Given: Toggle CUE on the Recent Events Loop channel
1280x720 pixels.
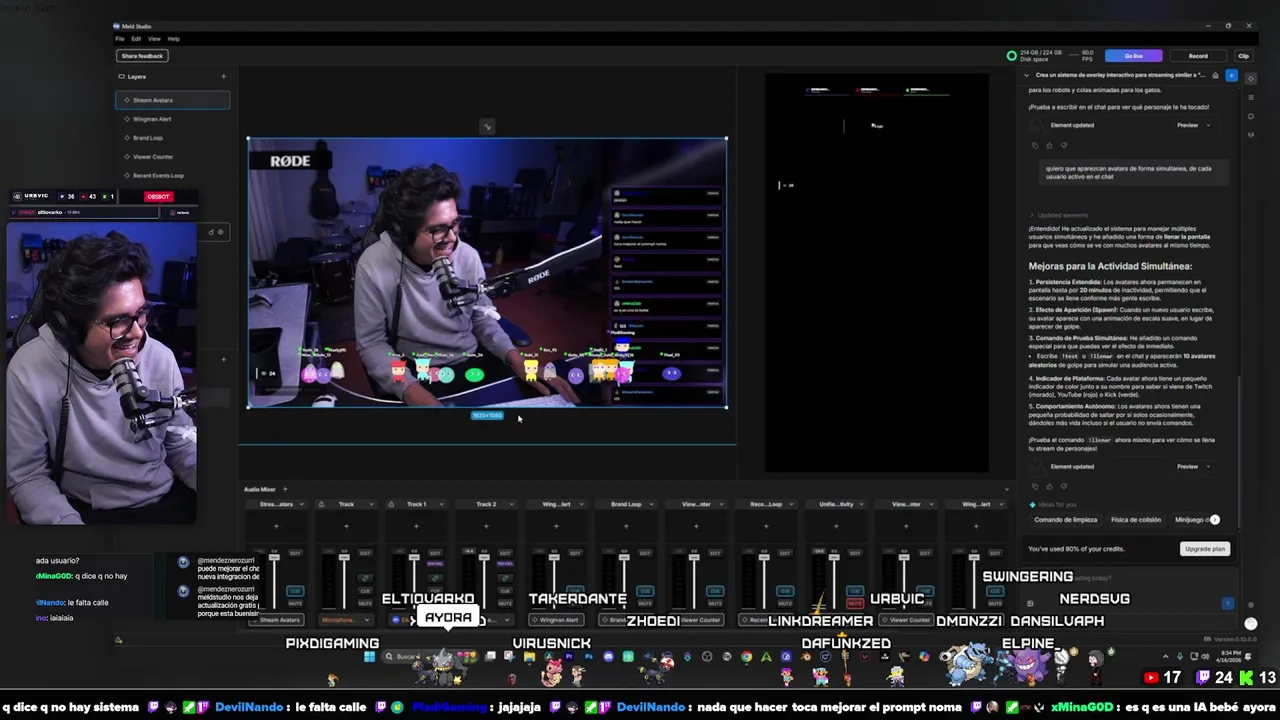Looking at the screenshot, I should pyautogui.click(x=785, y=590).
